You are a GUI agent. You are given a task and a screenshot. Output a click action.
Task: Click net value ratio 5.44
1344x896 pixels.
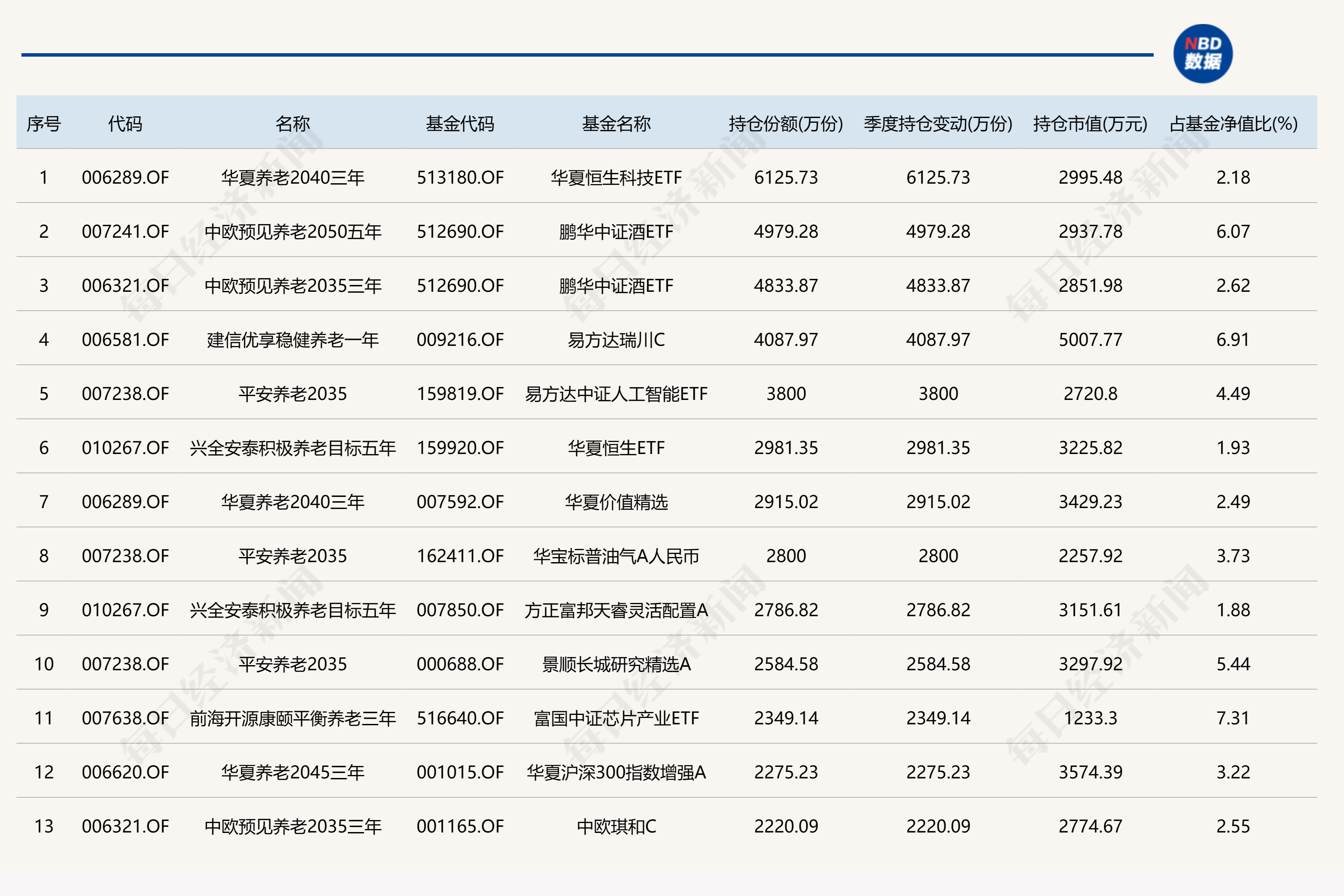1233,664
